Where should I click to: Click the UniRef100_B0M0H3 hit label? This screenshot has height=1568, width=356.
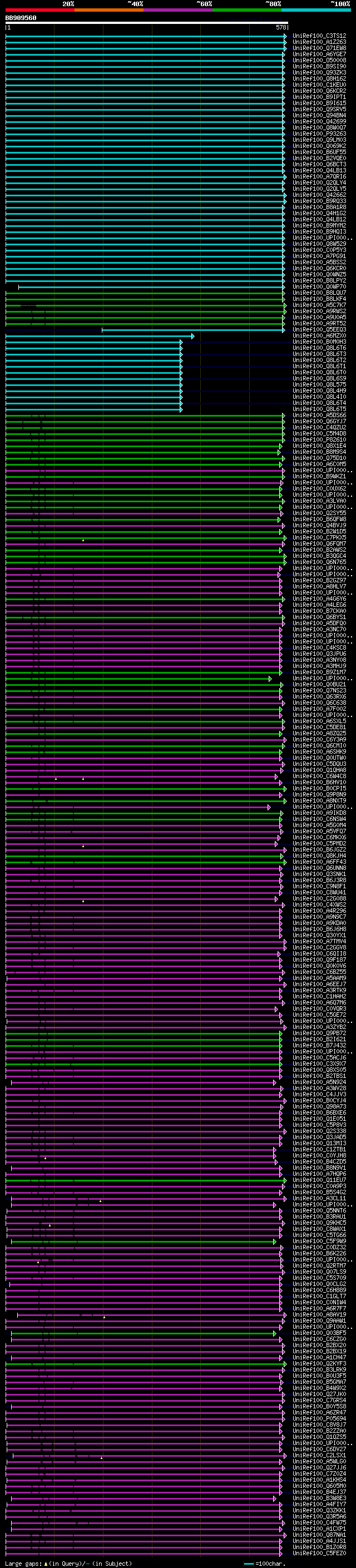319,342
